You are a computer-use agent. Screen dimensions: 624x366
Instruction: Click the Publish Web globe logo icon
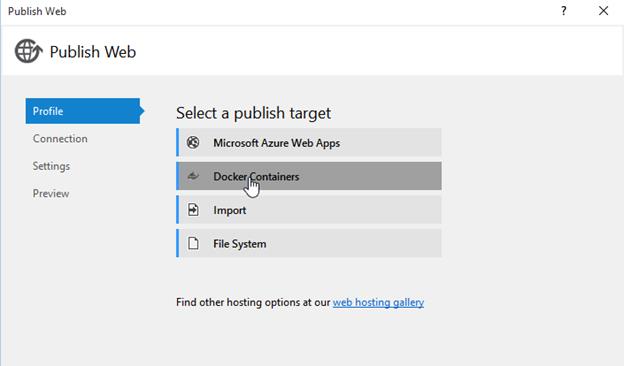(28, 51)
